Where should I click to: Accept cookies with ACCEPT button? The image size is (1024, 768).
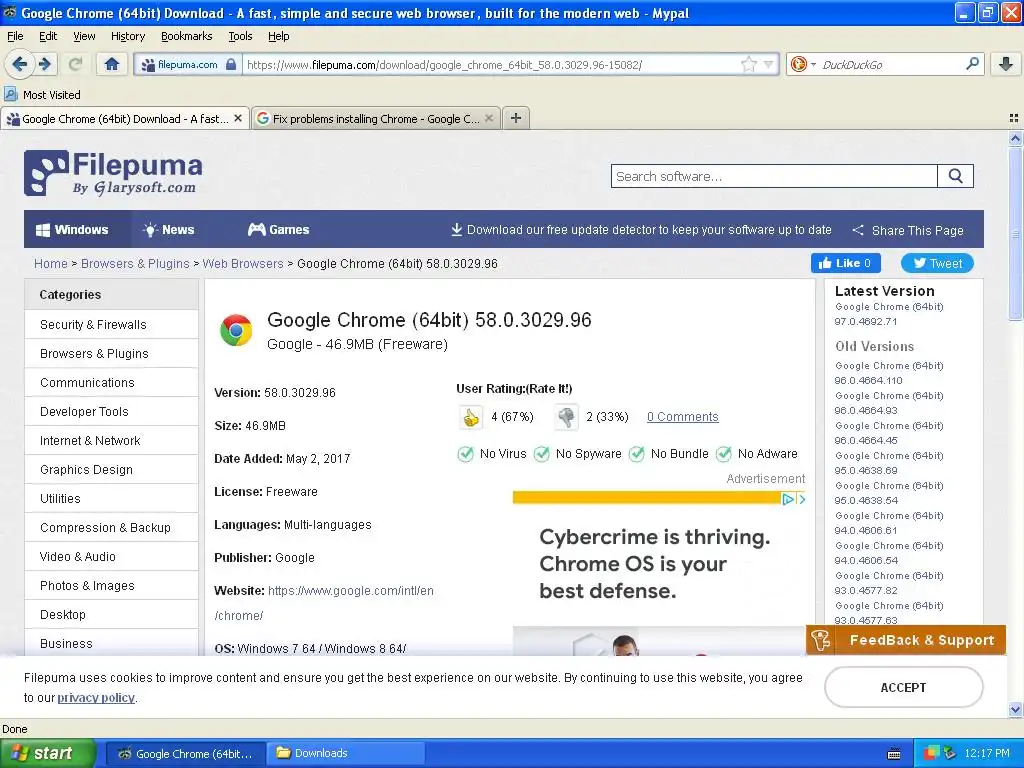pos(903,687)
